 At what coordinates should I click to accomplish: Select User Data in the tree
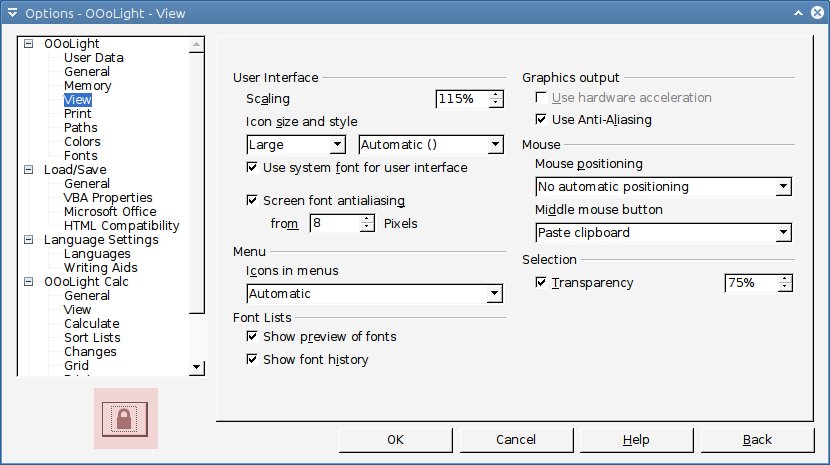(94, 58)
